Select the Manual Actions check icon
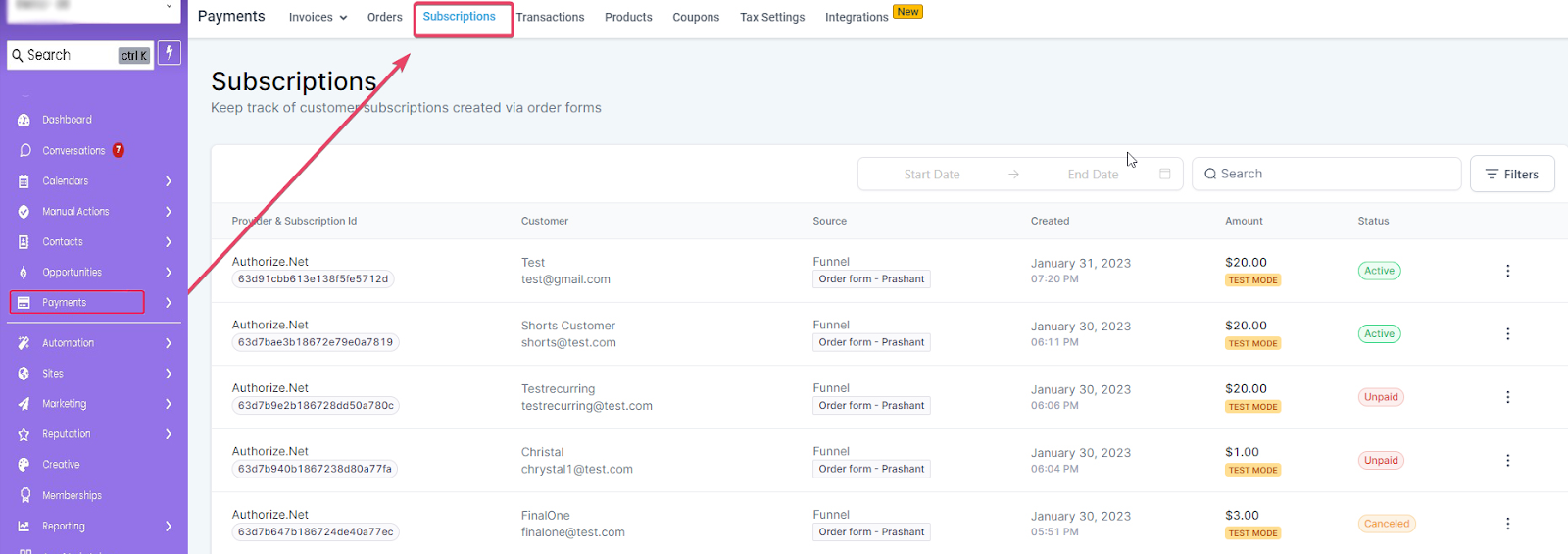 tap(24, 212)
